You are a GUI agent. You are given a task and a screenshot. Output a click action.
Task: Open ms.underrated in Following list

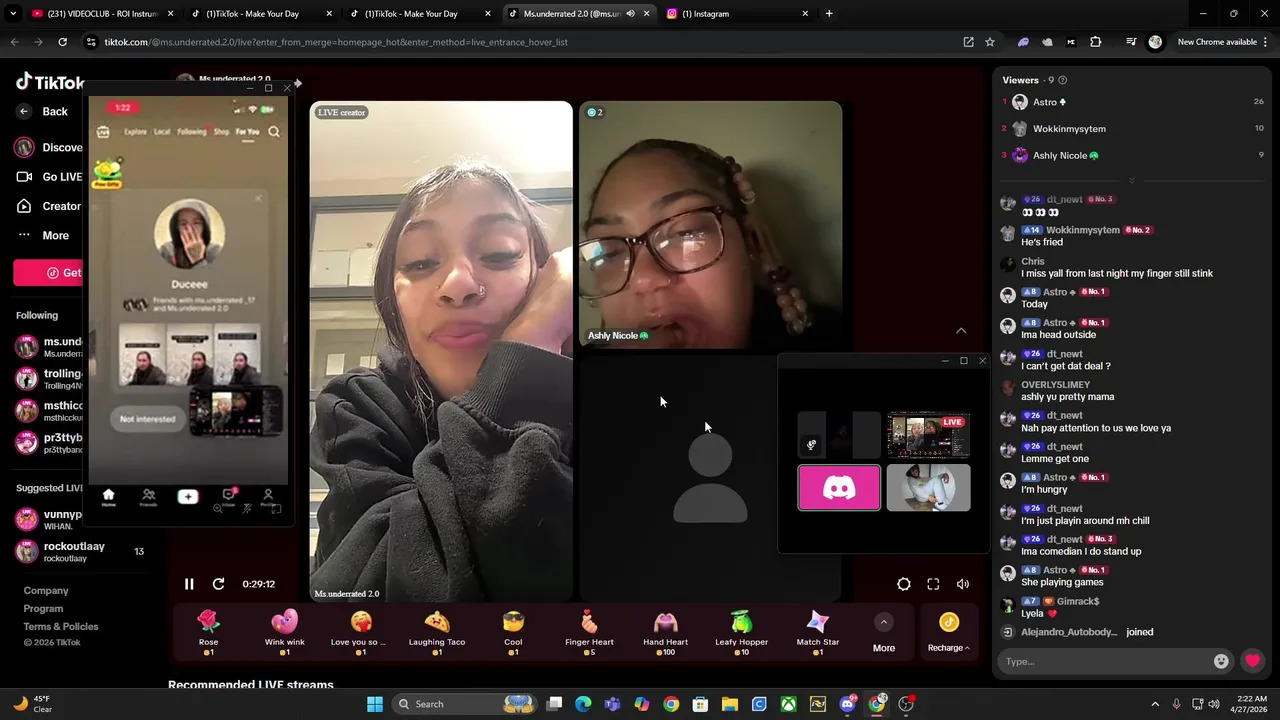(50, 347)
